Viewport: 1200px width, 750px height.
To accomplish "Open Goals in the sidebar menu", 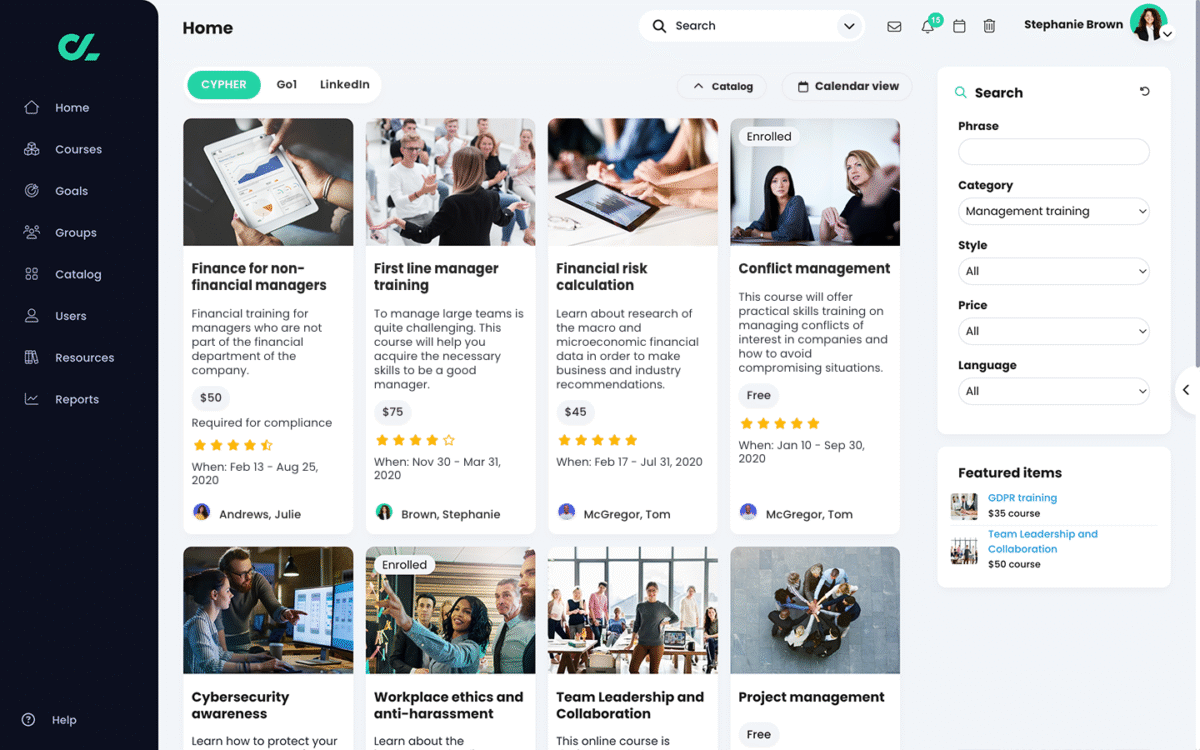I will pyautogui.click(x=72, y=191).
